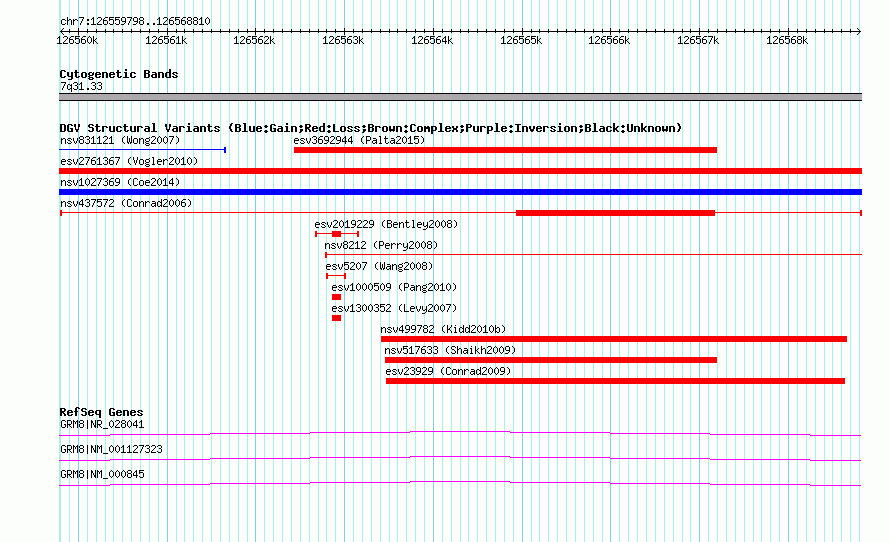Click the 126564k ruler tick label
The height and width of the screenshot is (542, 890).
click(x=432, y=40)
